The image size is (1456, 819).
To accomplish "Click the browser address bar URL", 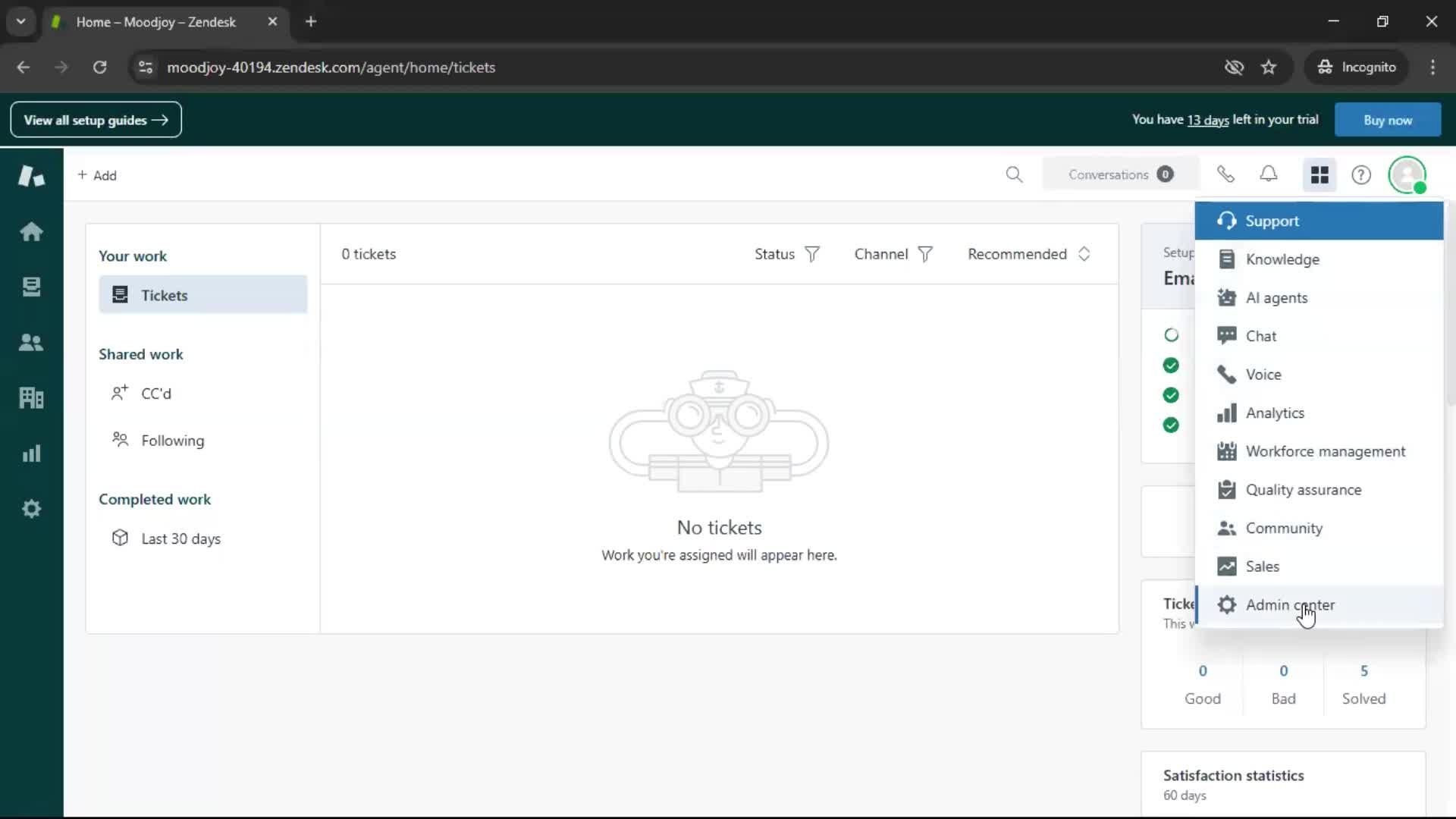I will point(331,67).
